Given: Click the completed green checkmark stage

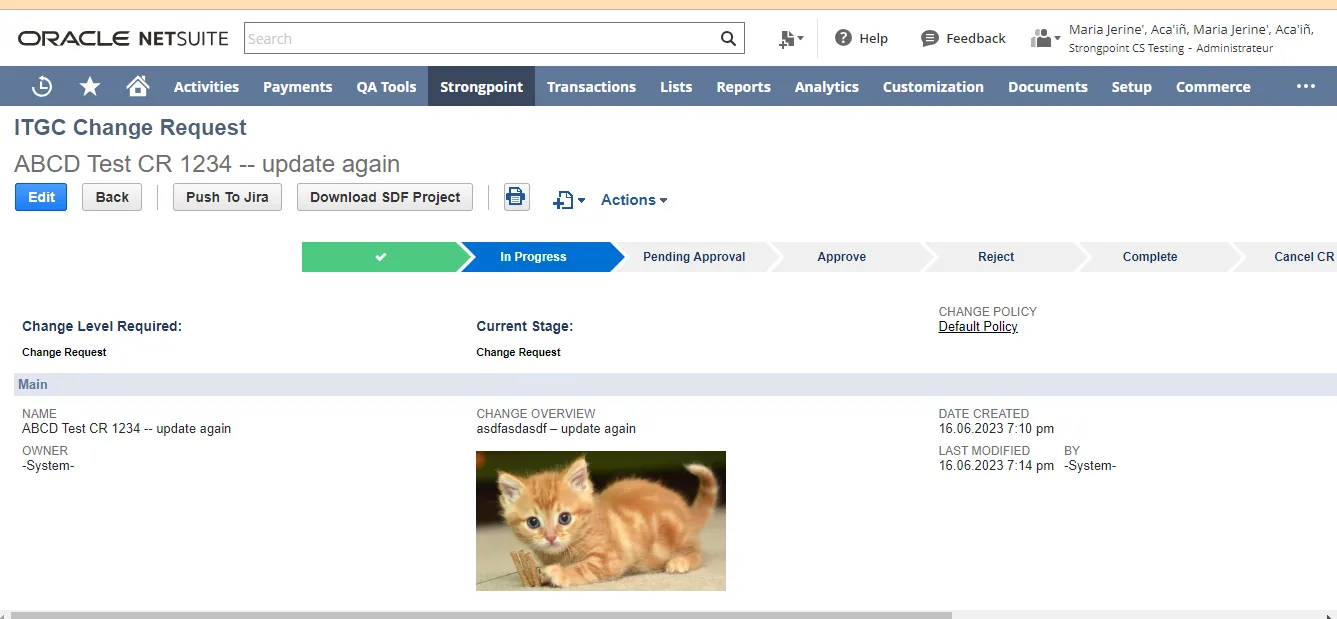Looking at the screenshot, I should pyautogui.click(x=381, y=257).
